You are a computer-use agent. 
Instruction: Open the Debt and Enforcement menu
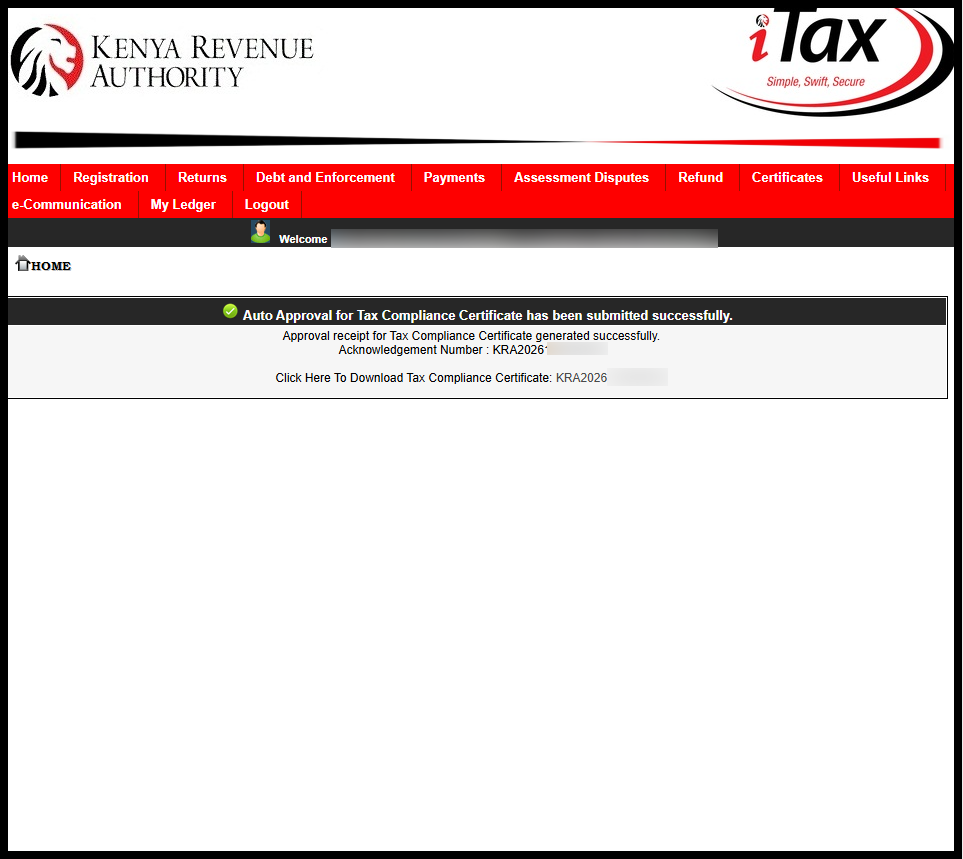point(325,177)
